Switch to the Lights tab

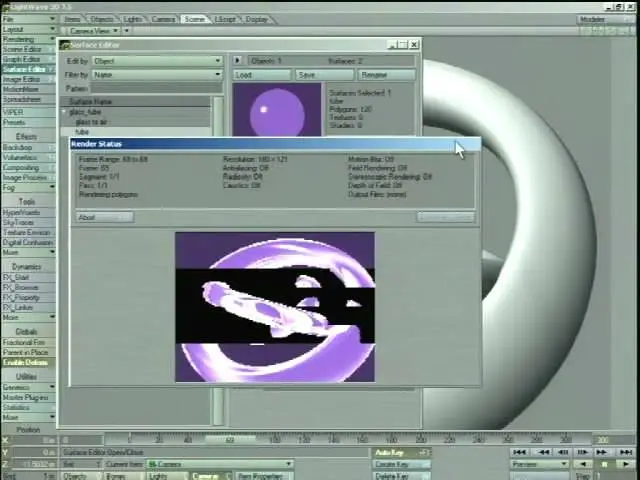132,19
